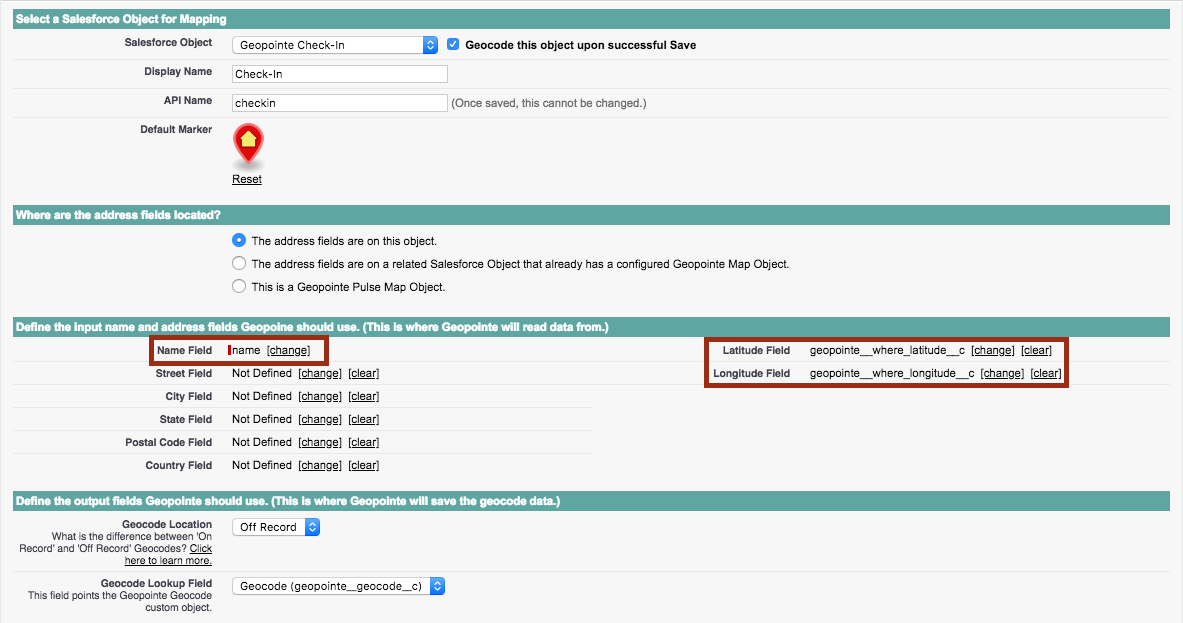
Task: Select address fields on related Salesforce Object option
Action: [x=239, y=263]
